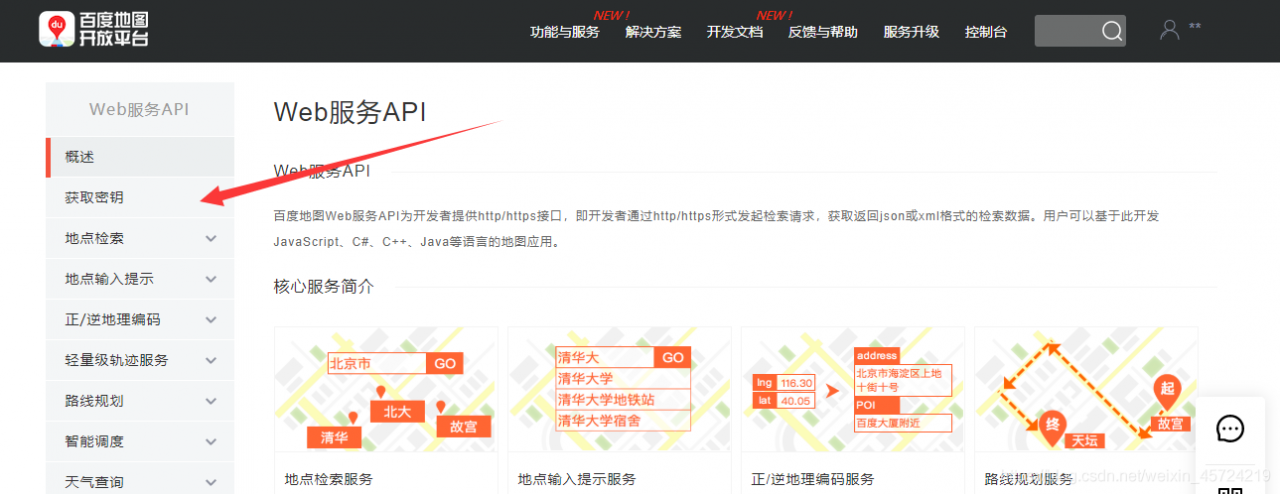The height and width of the screenshot is (494, 1280).
Task: Open the user account avatar icon
Action: point(1169,30)
